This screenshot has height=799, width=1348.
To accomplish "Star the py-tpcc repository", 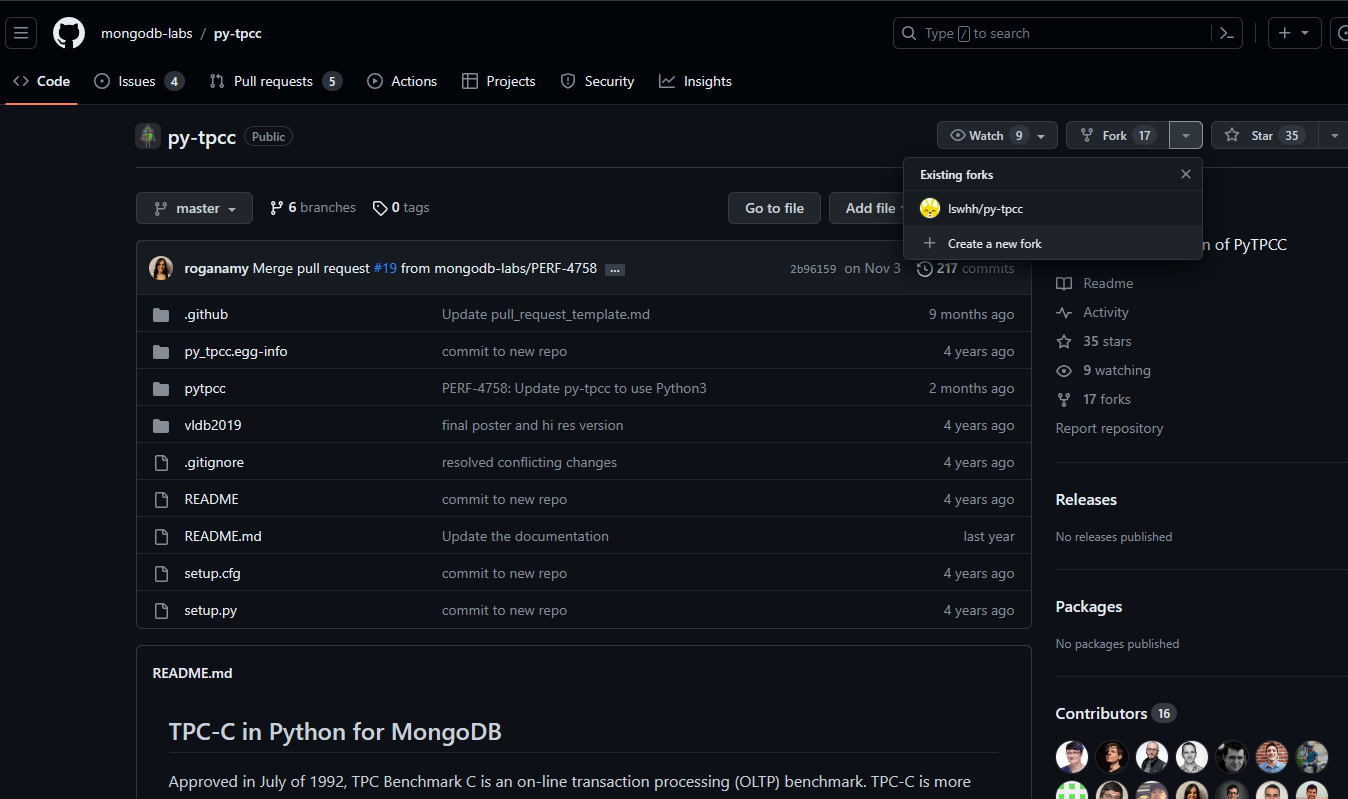I will pos(1264,135).
